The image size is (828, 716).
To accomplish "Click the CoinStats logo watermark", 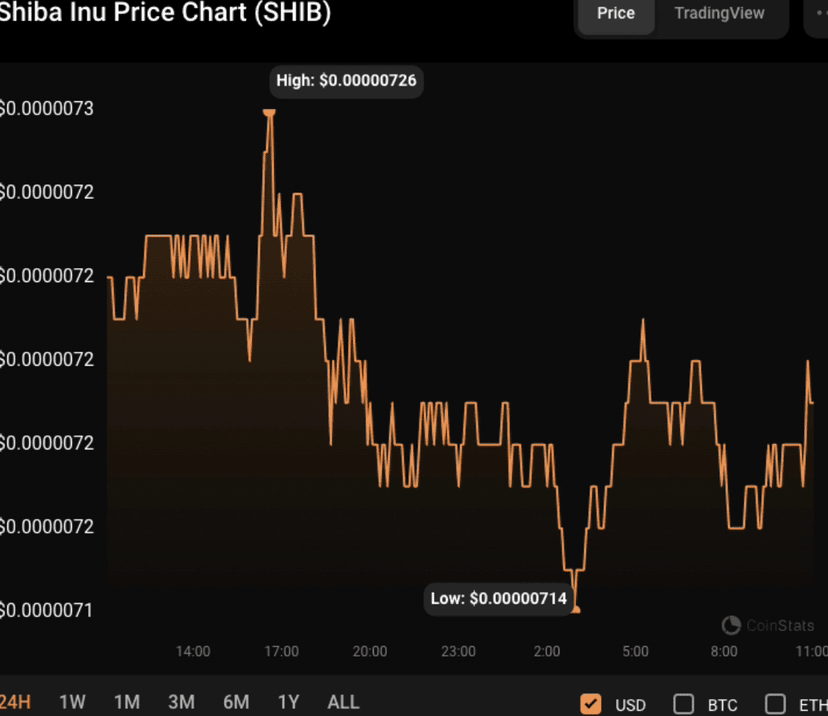I will (768, 625).
